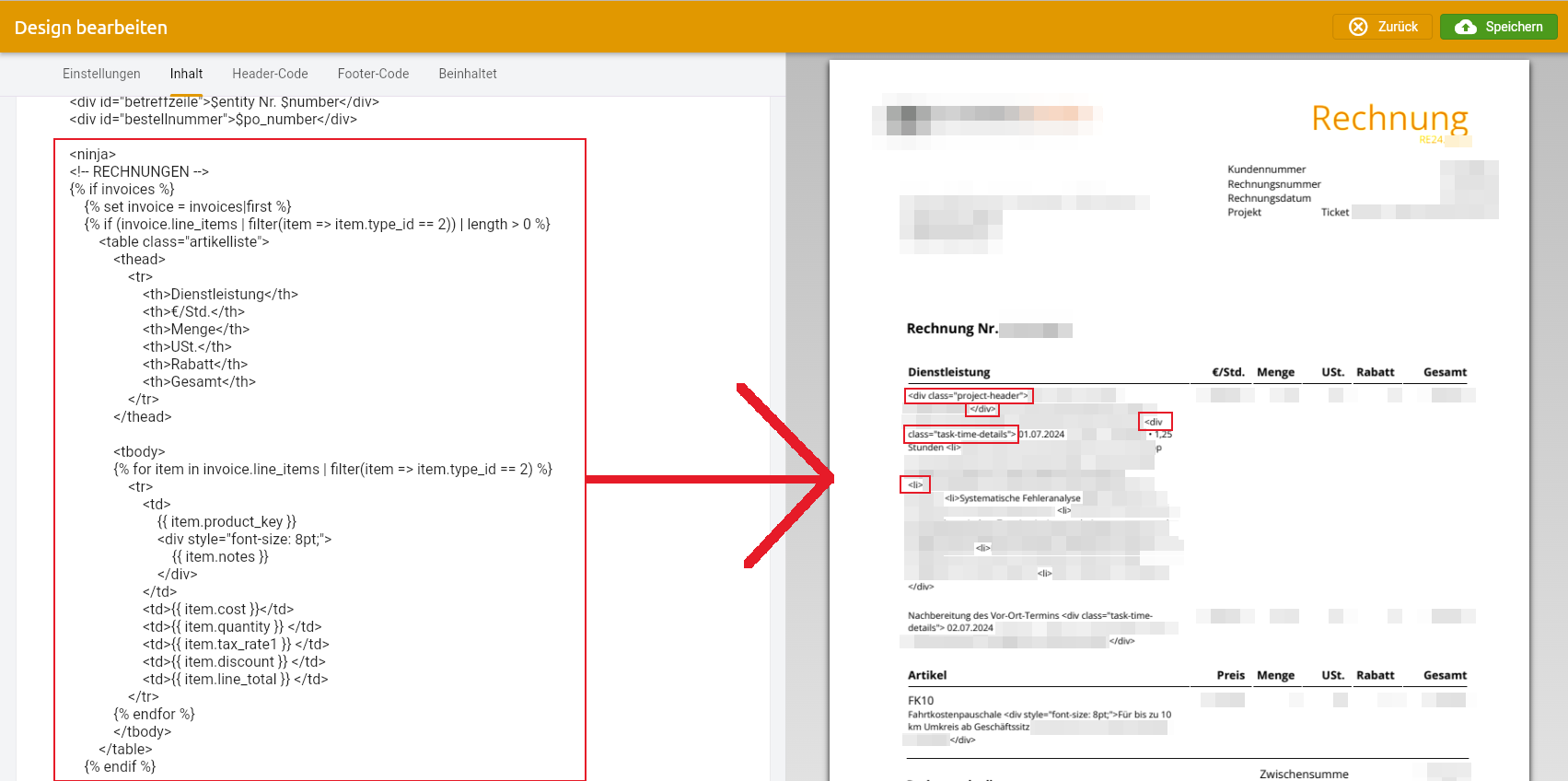1568x781 pixels.
Task: Click the Zurück button
Action: (1382, 27)
